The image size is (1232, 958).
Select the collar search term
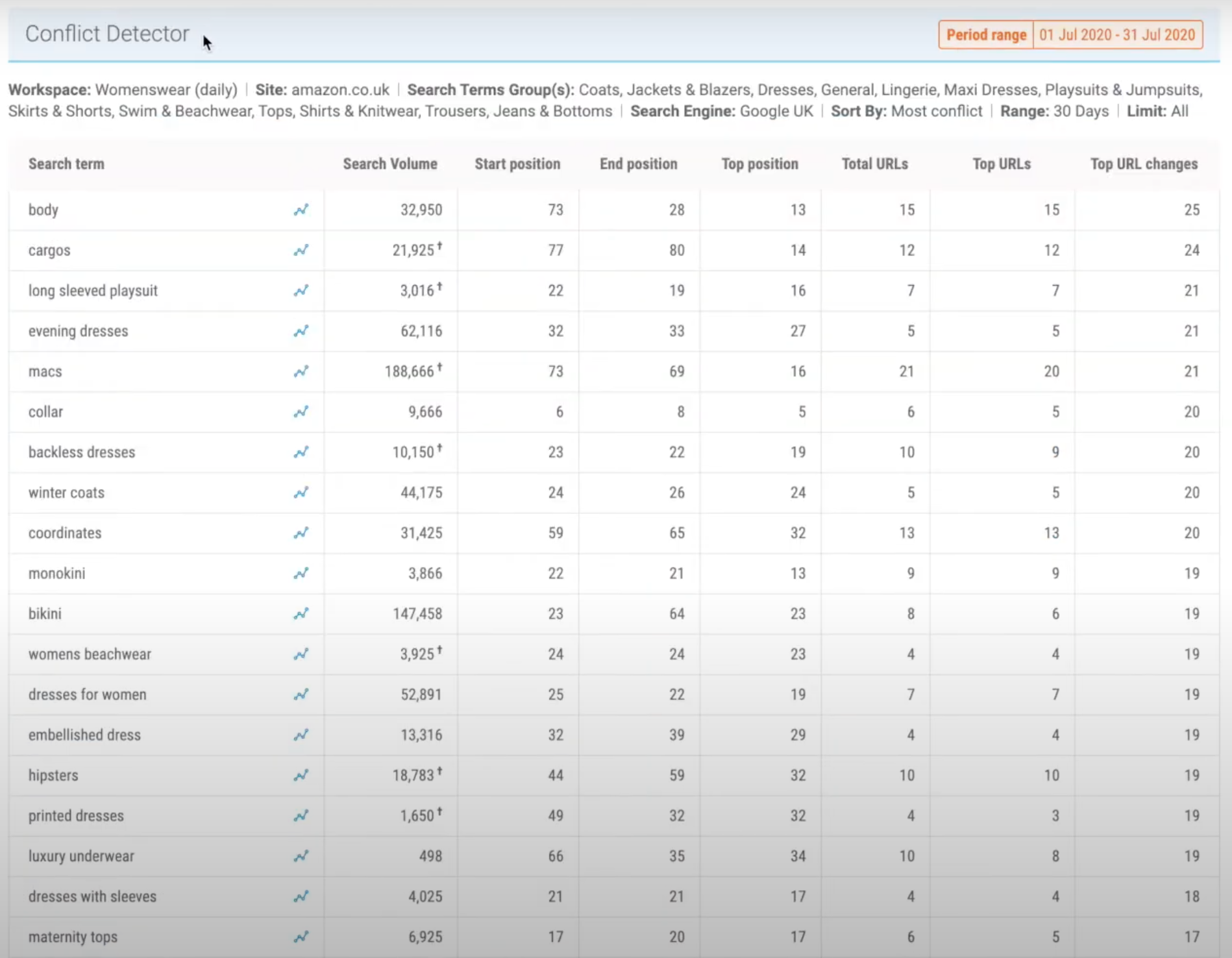pyautogui.click(x=45, y=411)
